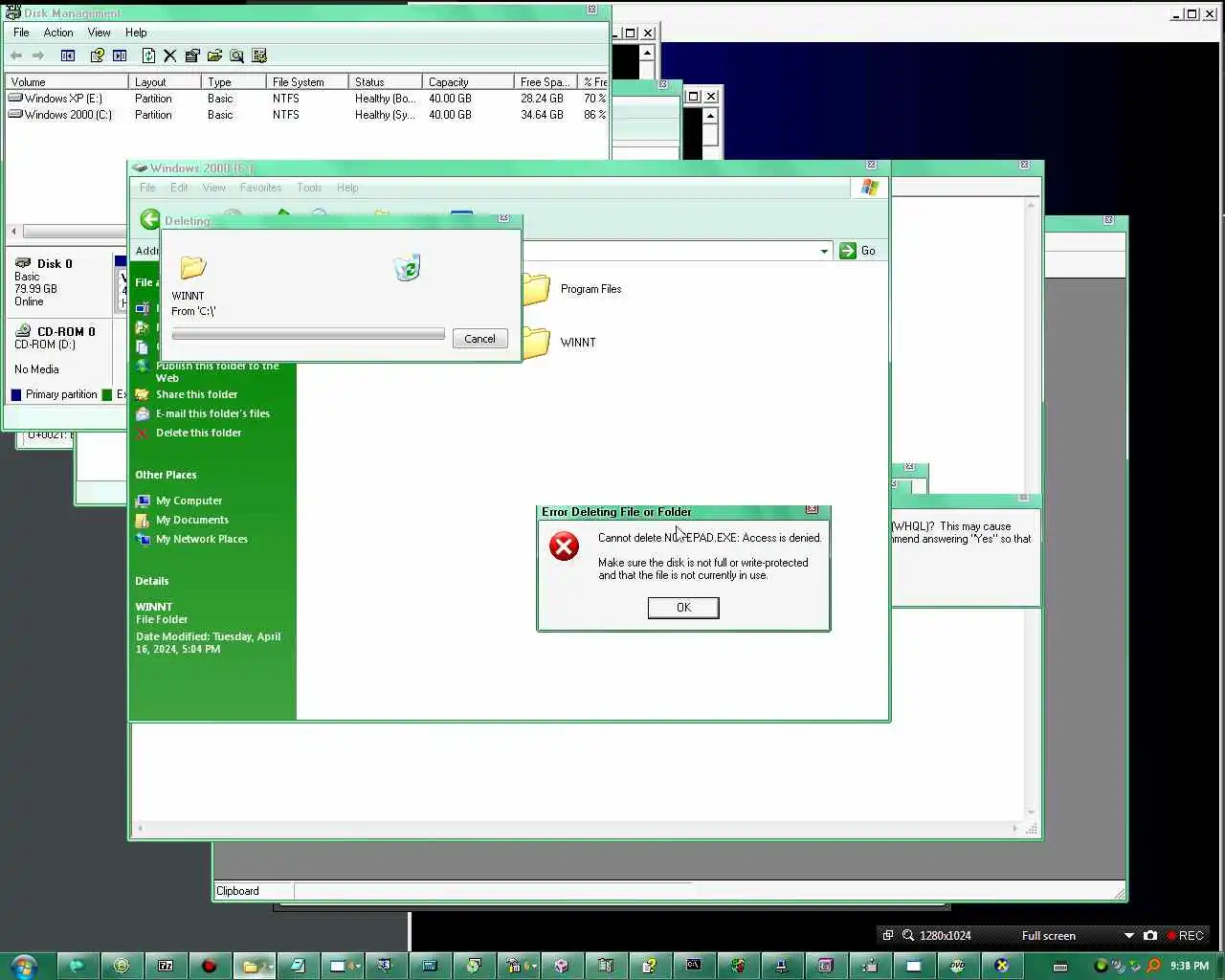Click the Windows flag logo in Explorer window
Image resolution: width=1225 pixels, height=980 pixels.
[x=869, y=188]
